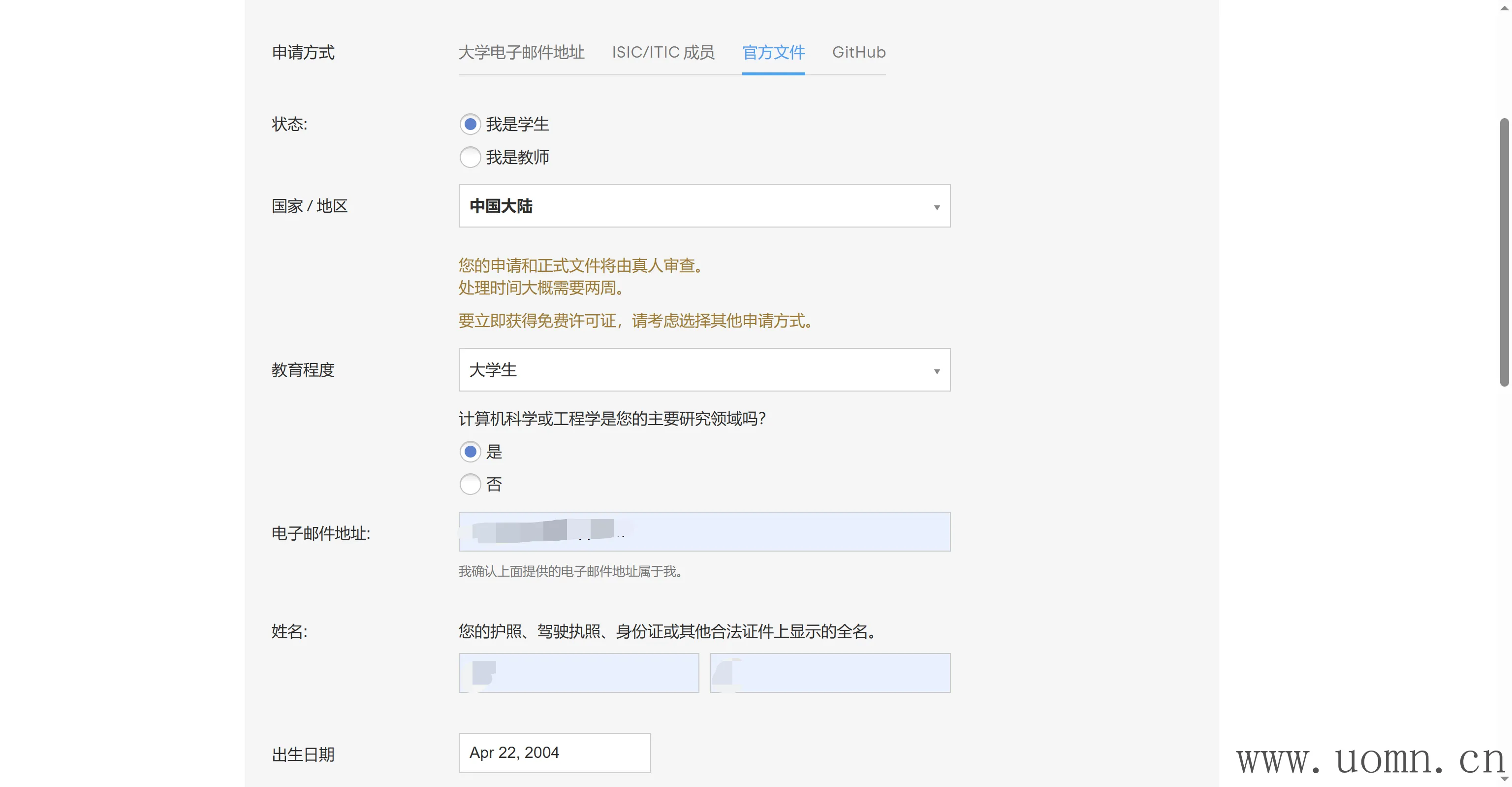Click scroll up arrow at top right

(x=1504, y=8)
